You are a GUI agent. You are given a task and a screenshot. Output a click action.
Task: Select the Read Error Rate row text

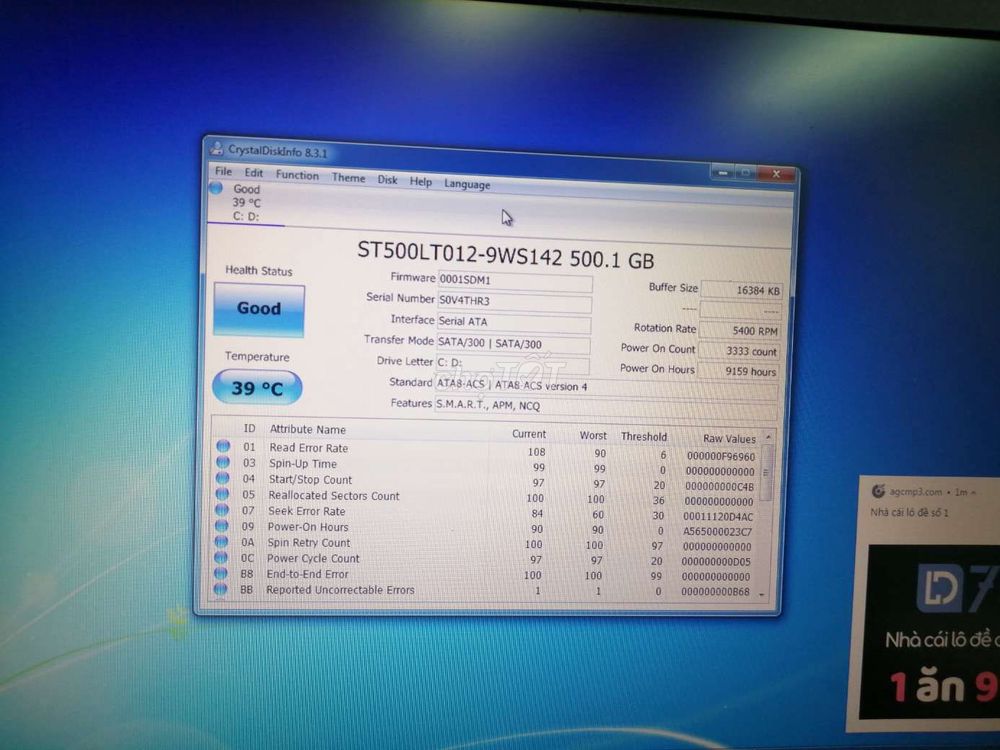[309, 448]
